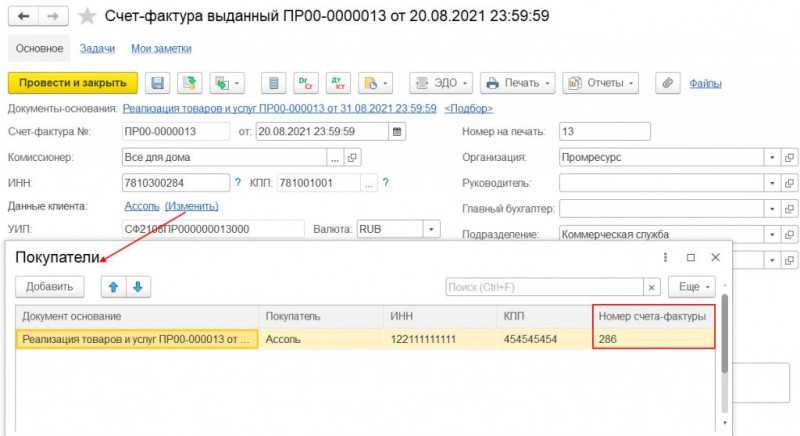Move buyer row down with blue arrow
Image resolution: width=800 pixels, height=436 pixels.
pos(138,287)
